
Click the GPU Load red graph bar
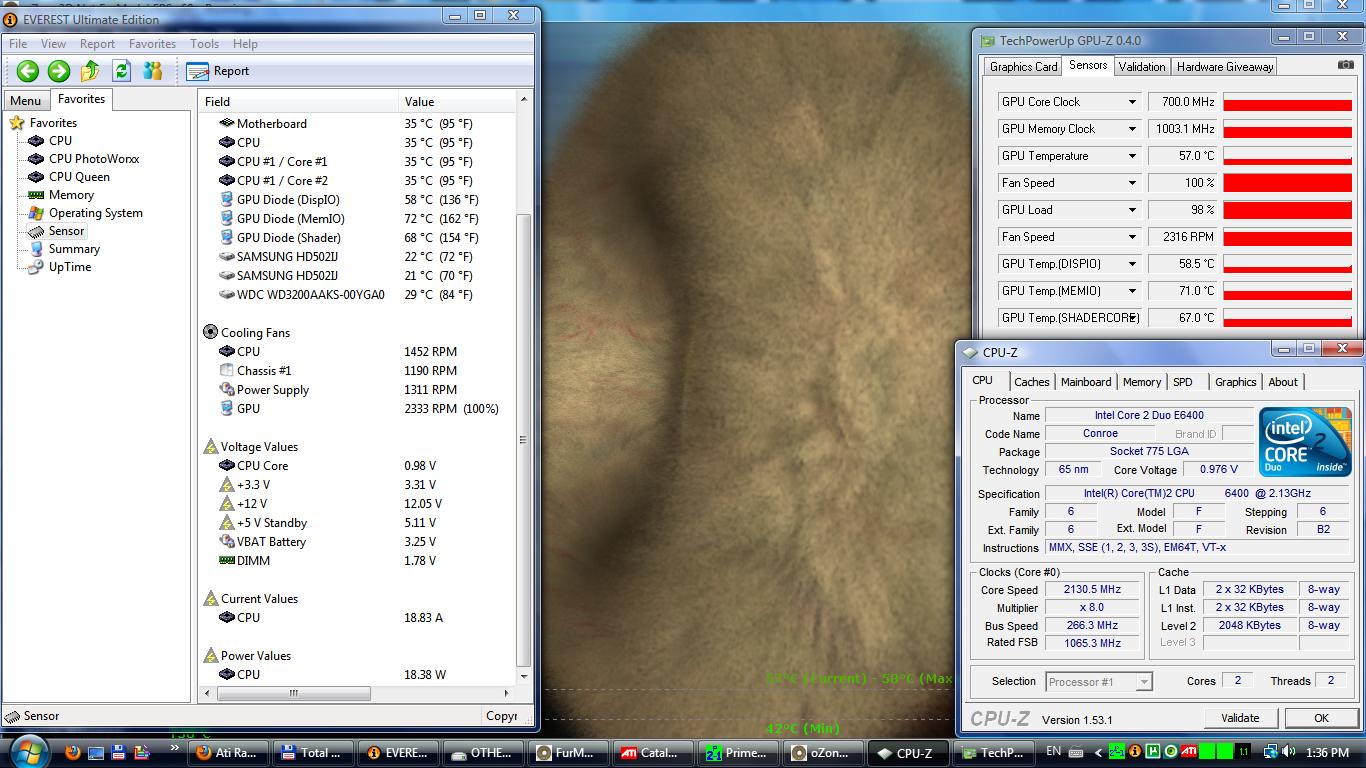pyautogui.click(x=1287, y=210)
